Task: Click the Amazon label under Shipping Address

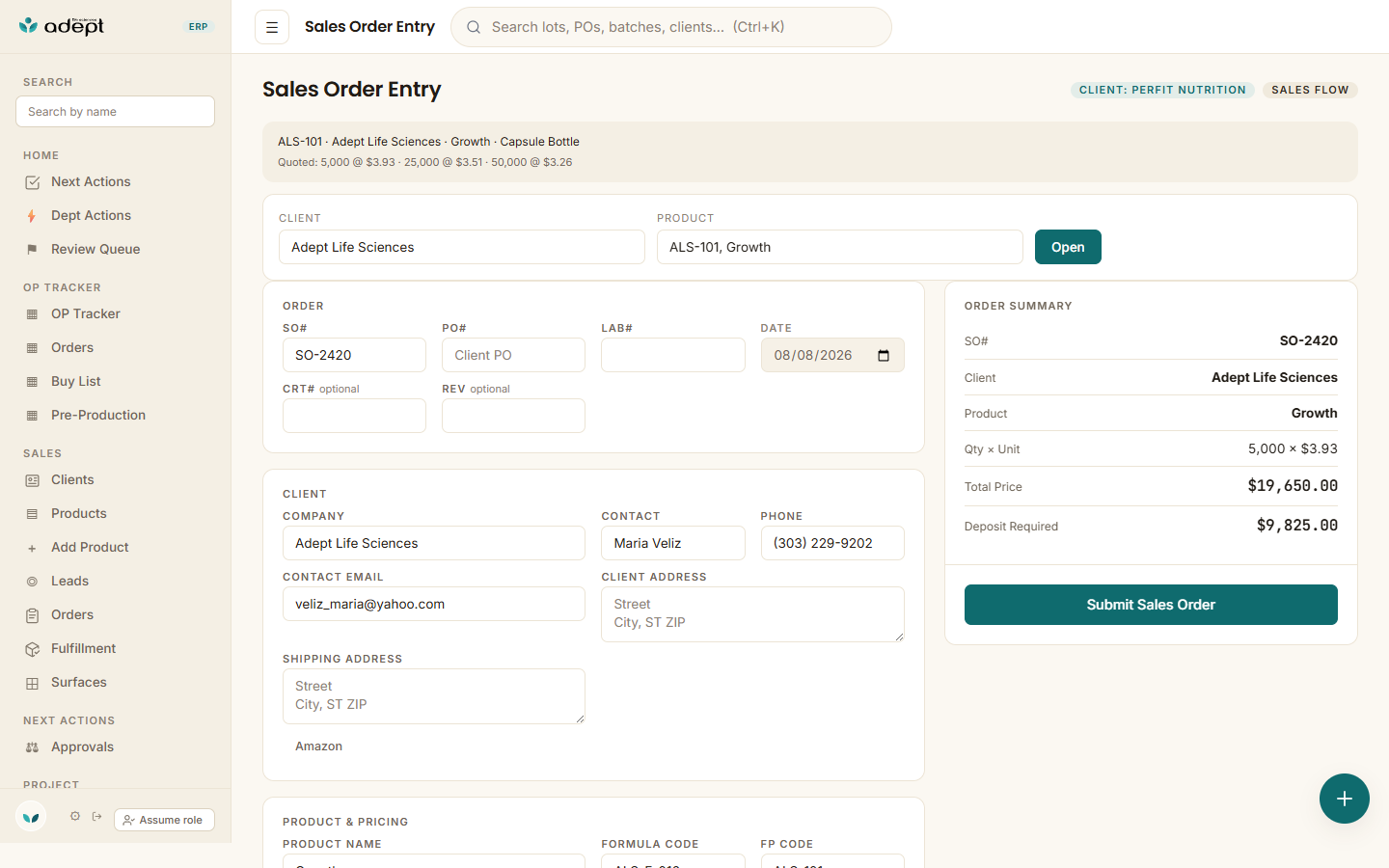Action: point(318,746)
